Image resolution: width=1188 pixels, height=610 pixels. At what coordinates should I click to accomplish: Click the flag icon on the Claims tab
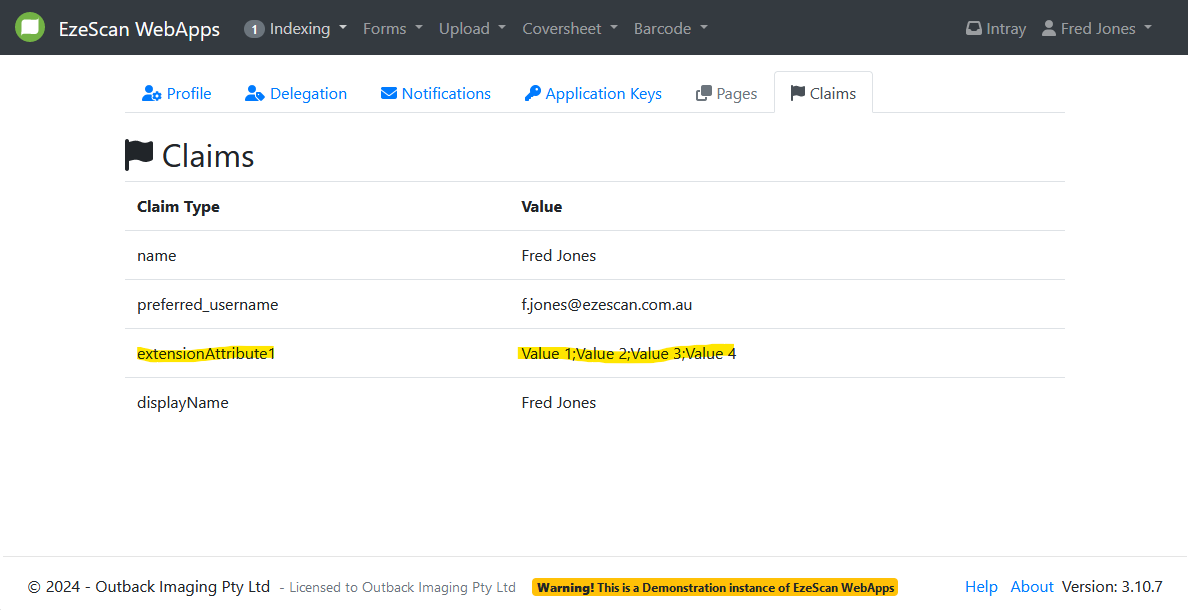pyautogui.click(x=797, y=94)
